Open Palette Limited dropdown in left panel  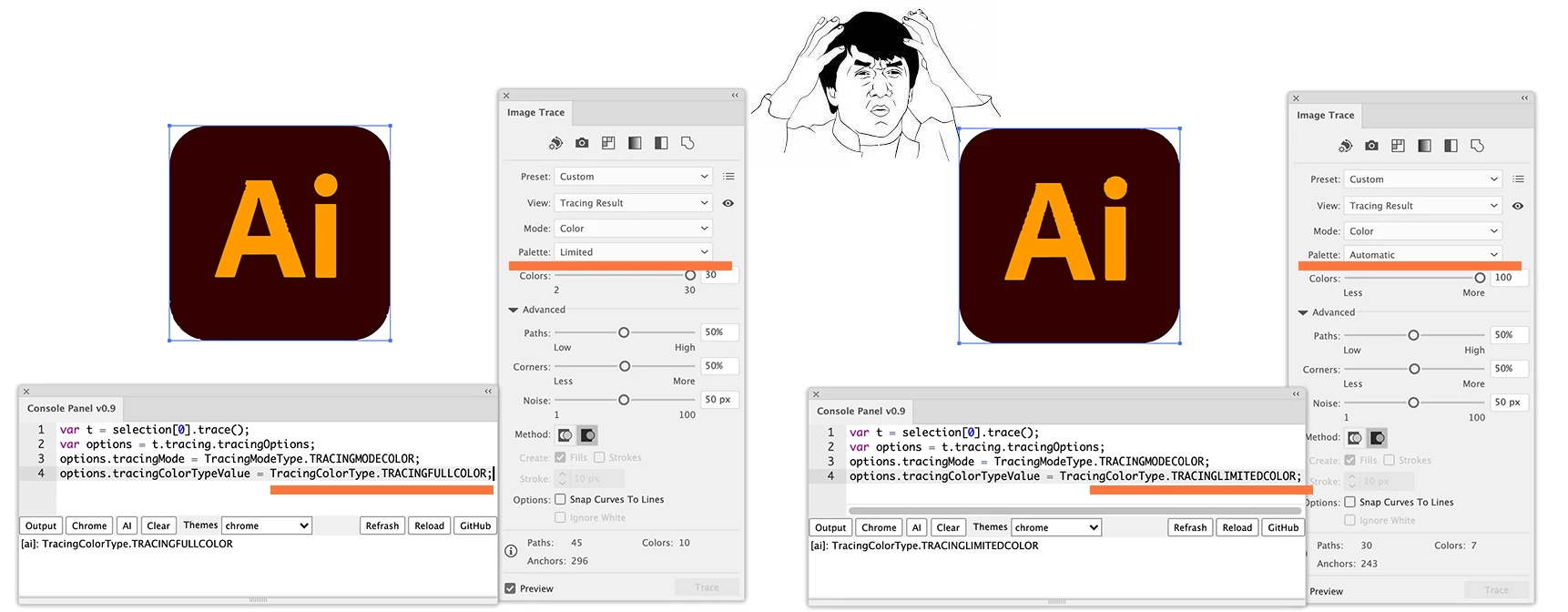633,252
